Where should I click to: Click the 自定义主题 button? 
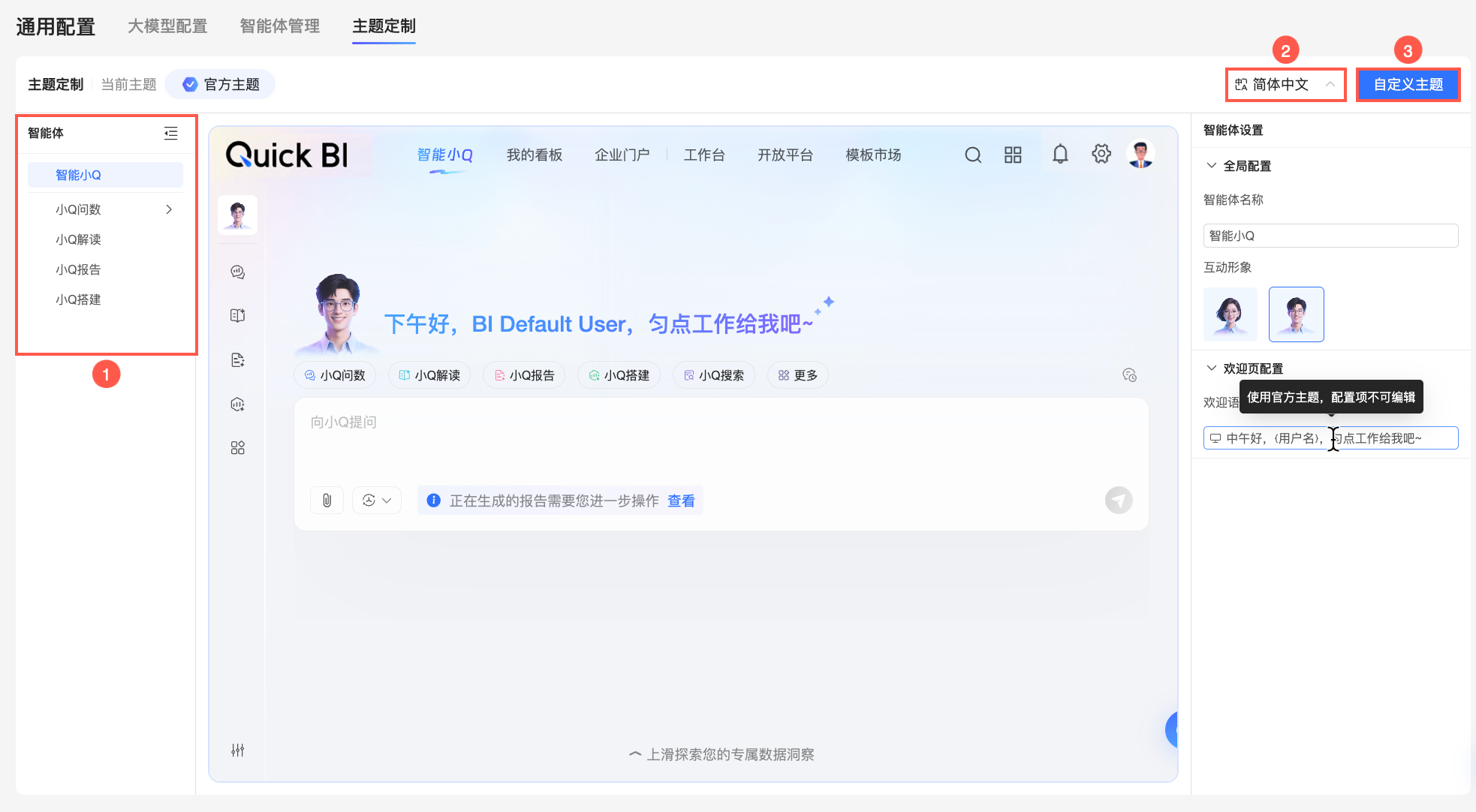coord(1408,85)
